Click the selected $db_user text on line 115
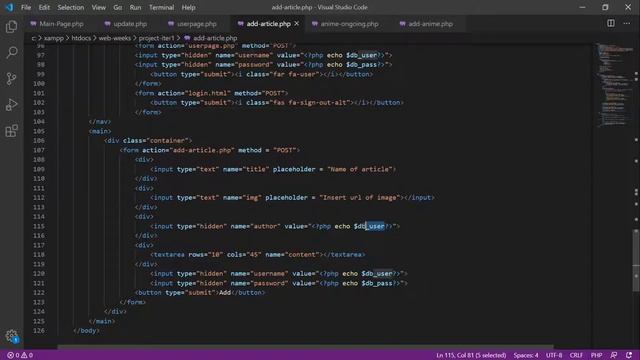Image resolution: width=640 pixels, height=360 pixels. [x=375, y=226]
